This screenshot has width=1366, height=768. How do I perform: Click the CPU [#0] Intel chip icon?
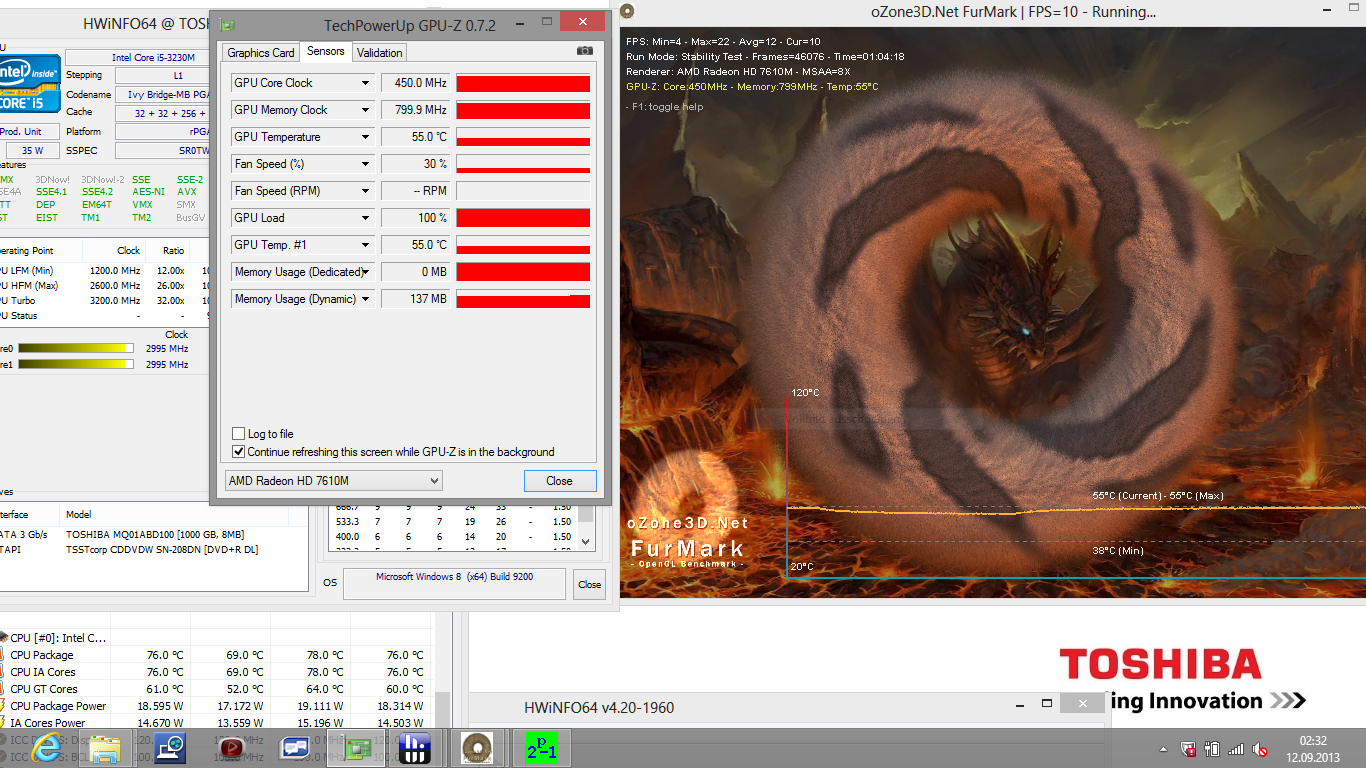pos(5,637)
